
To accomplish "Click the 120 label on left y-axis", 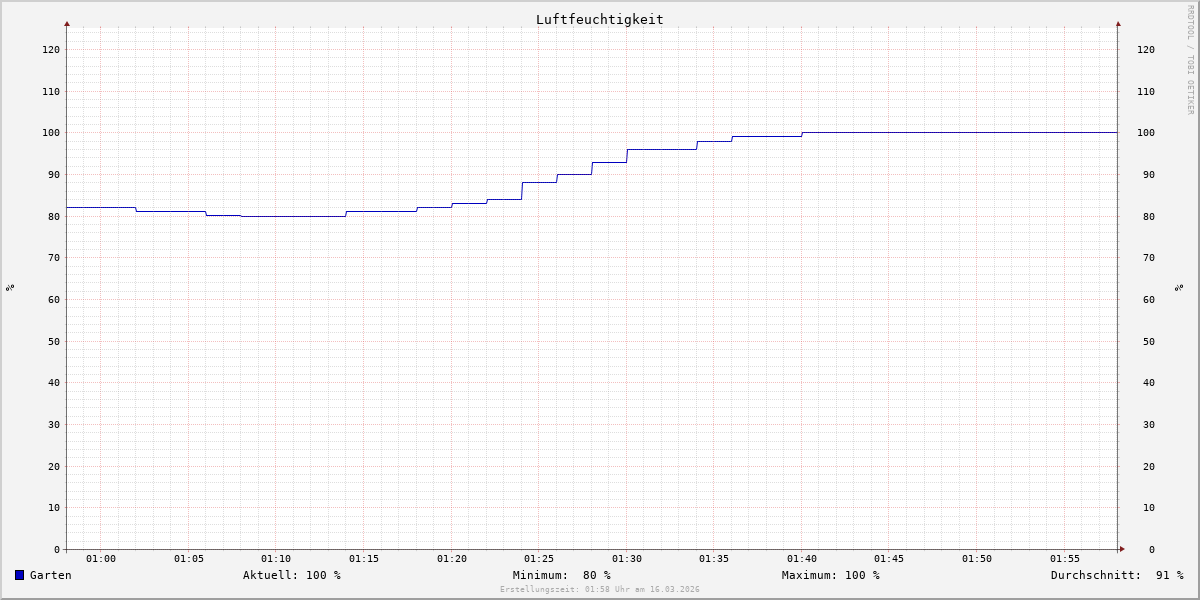I will point(50,49).
